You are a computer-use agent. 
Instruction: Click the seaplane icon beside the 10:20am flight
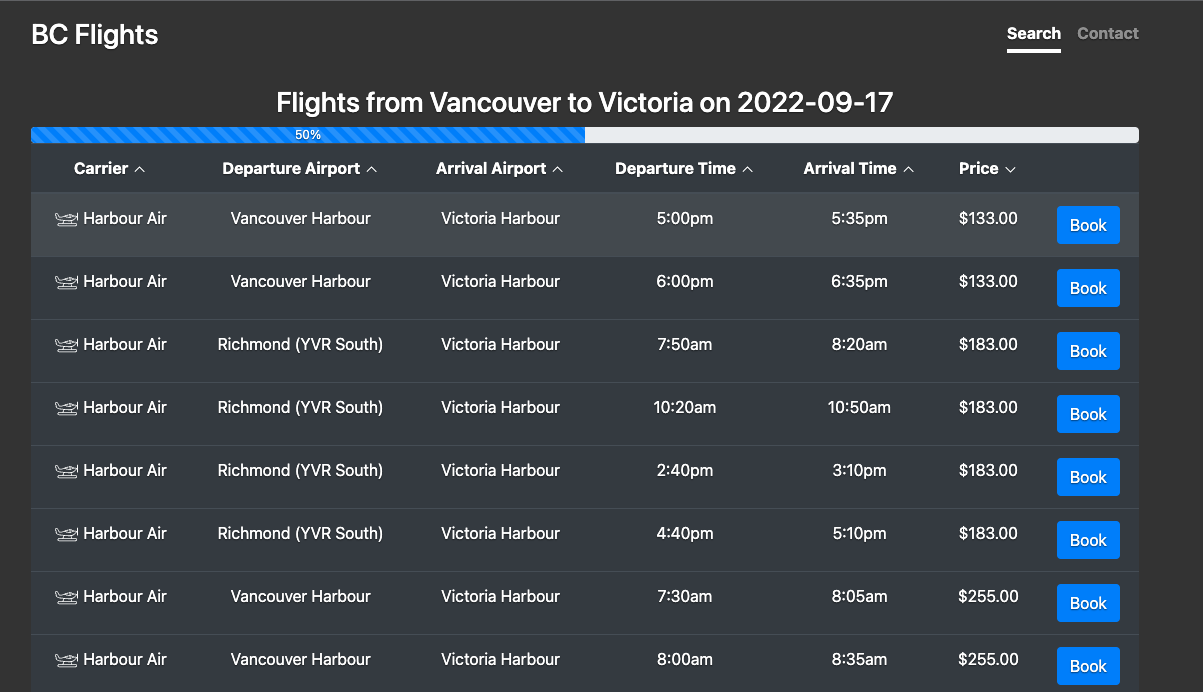tap(66, 407)
